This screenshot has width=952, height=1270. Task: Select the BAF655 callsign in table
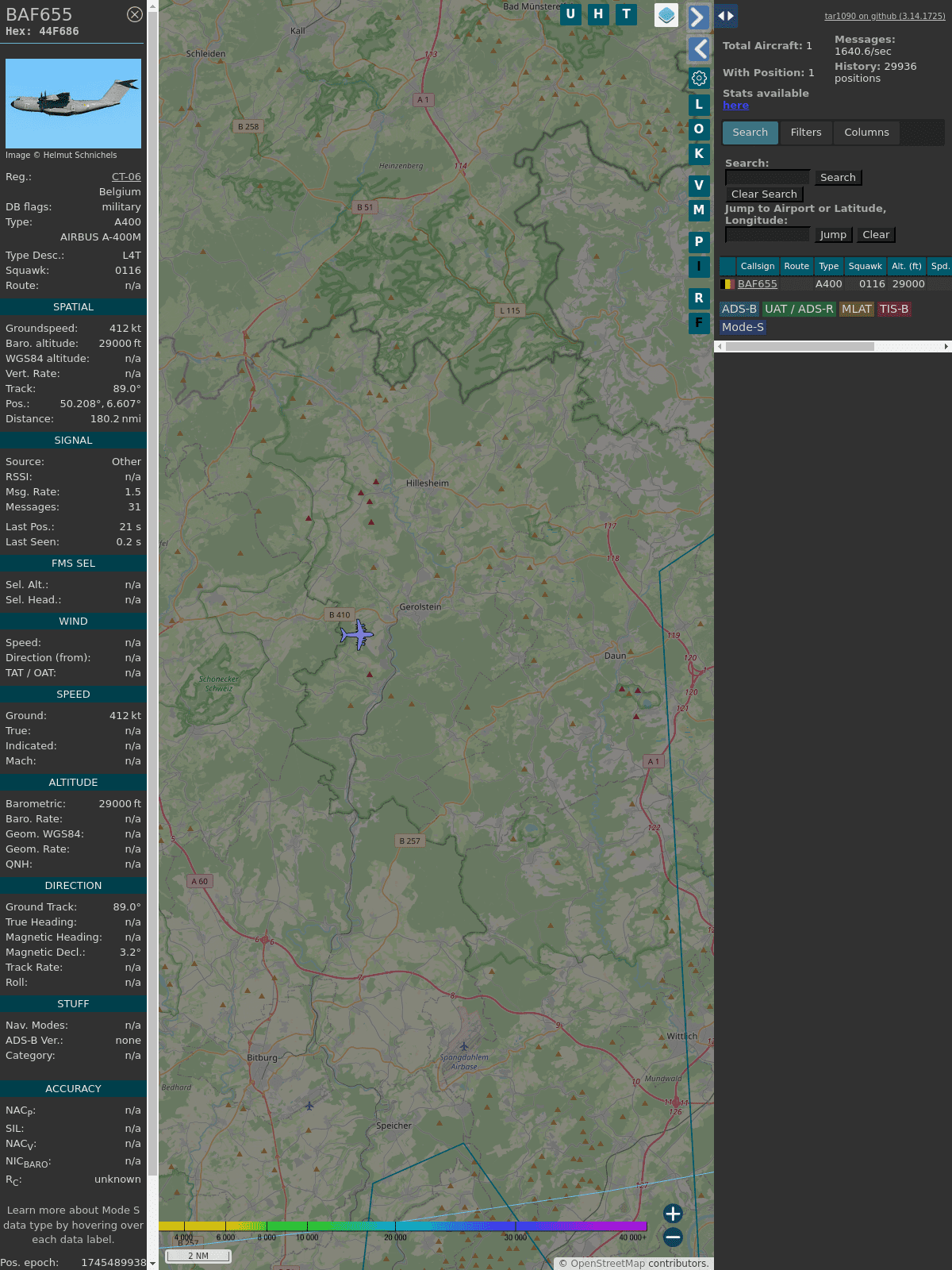758,284
